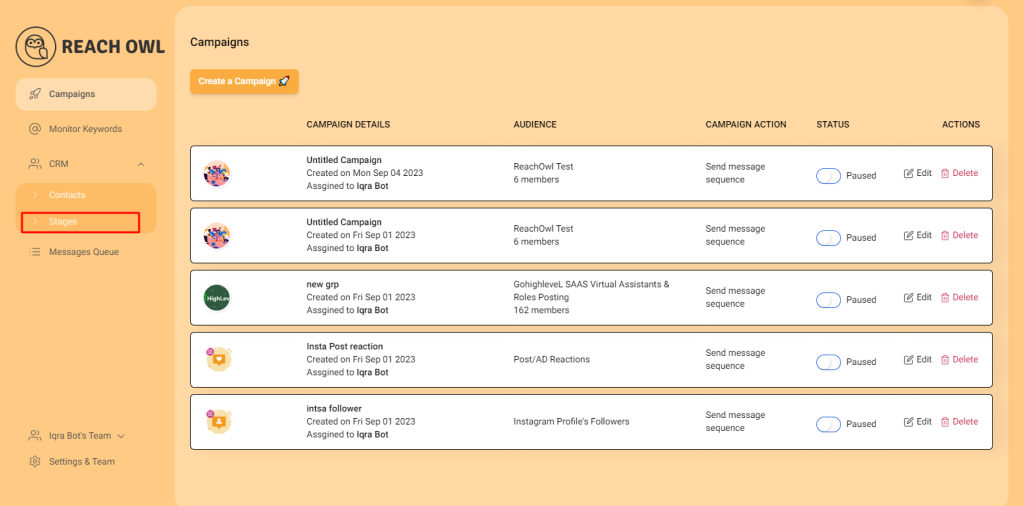Toggle status of first Untitled Campaign

coord(828,176)
